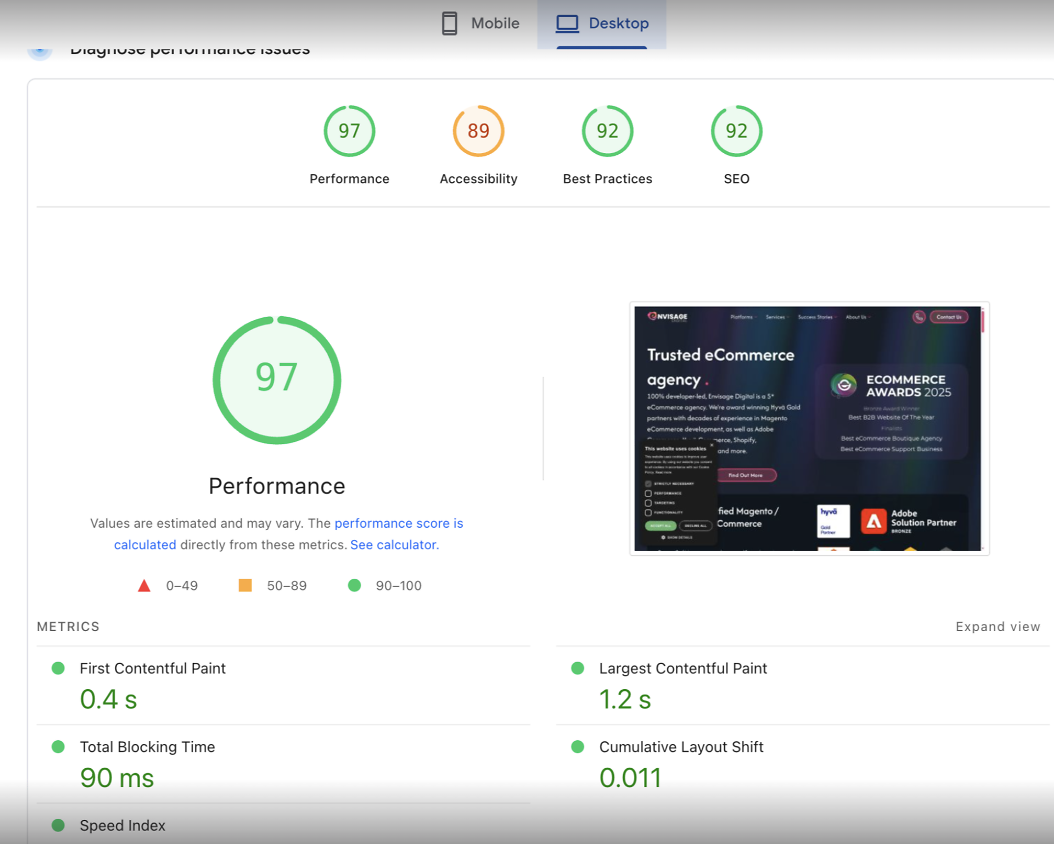This screenshot has height=844, width=1054.
Task: Click the '0.4 s' metric value
Action: point(108,700)
